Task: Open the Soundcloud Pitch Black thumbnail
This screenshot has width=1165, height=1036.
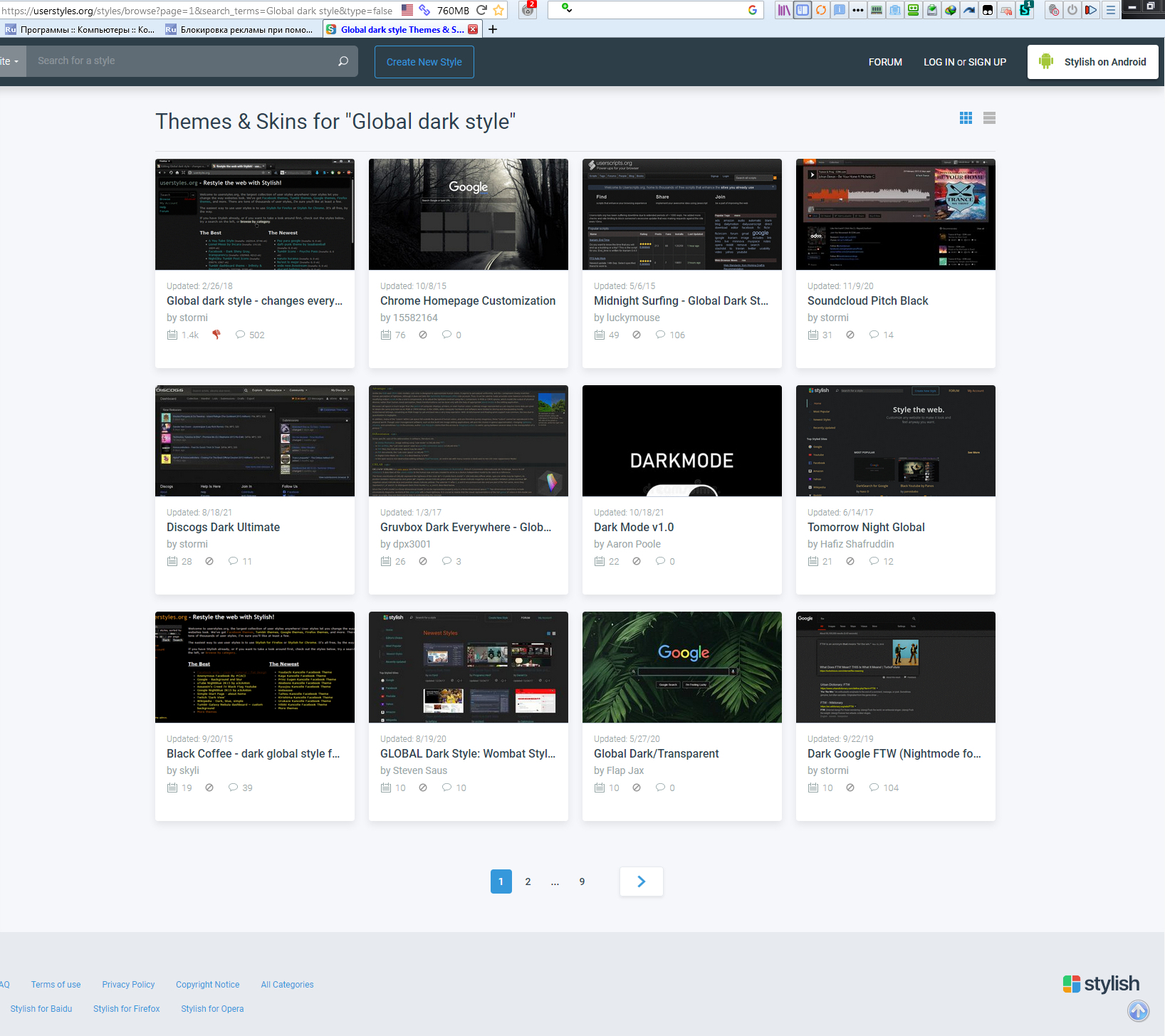Action: pyautogui.click(x=896, y=214)
